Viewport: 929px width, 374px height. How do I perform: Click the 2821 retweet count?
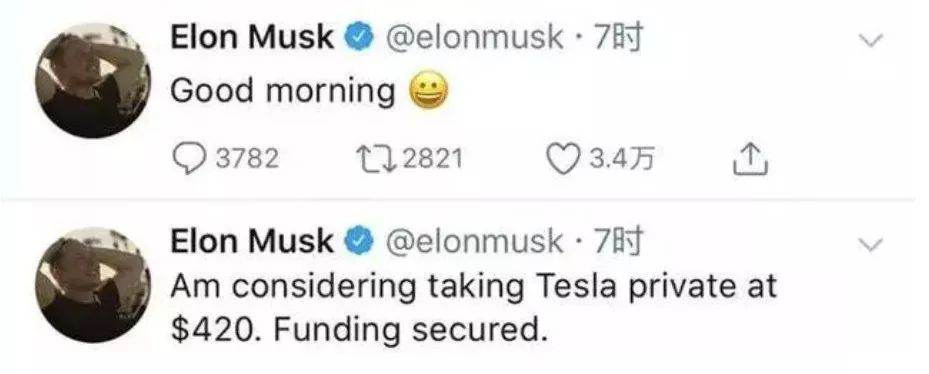pos(432,159)
